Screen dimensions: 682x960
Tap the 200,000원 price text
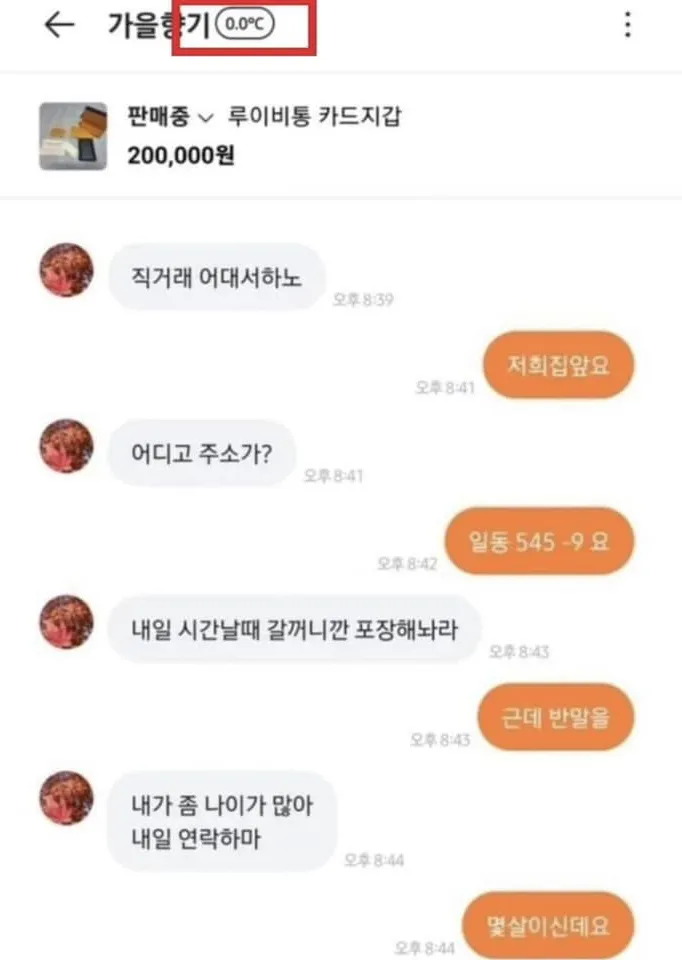pos(181,156)
